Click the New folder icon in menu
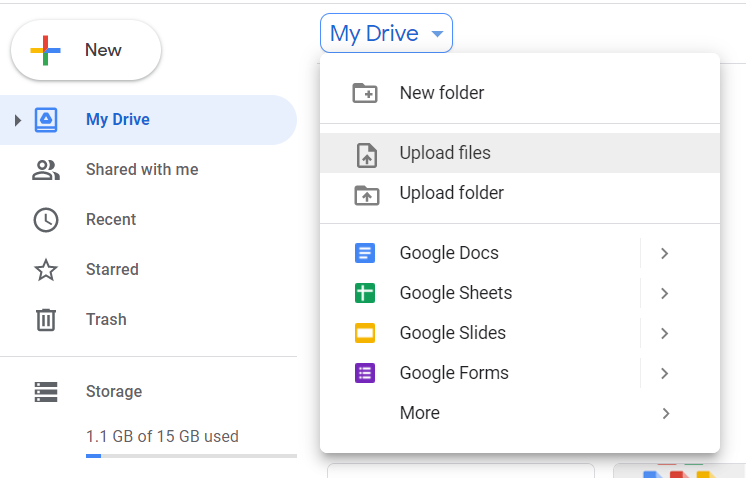Viewport: 746px width, 478px height. tap(365, 93)
